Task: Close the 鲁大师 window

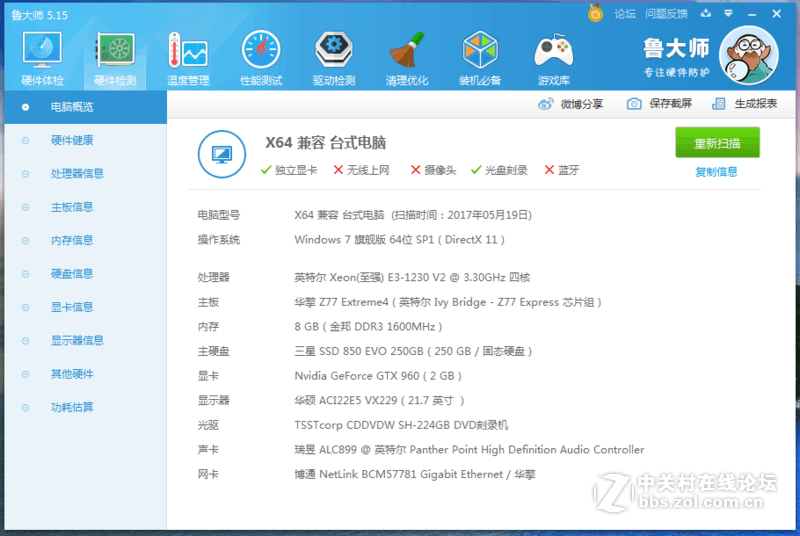Action: (x=776, y=14)
